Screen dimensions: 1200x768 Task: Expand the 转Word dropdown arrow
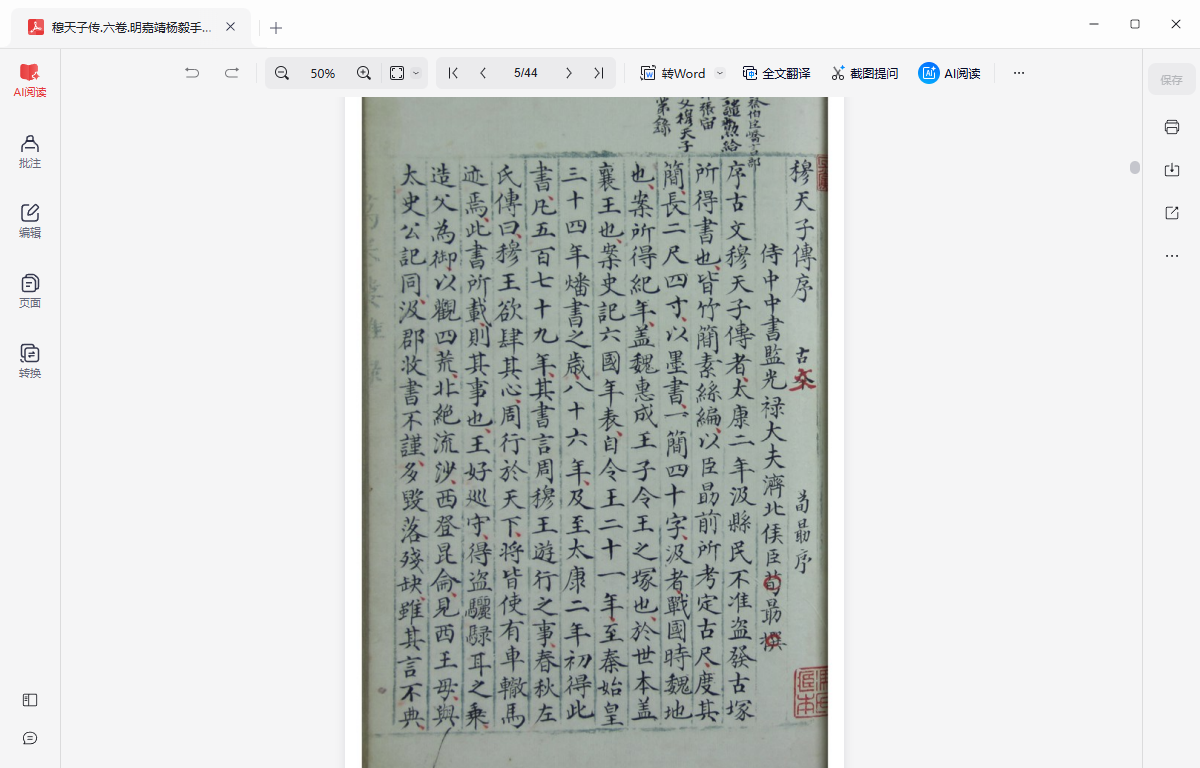click(x=719, y=73)
